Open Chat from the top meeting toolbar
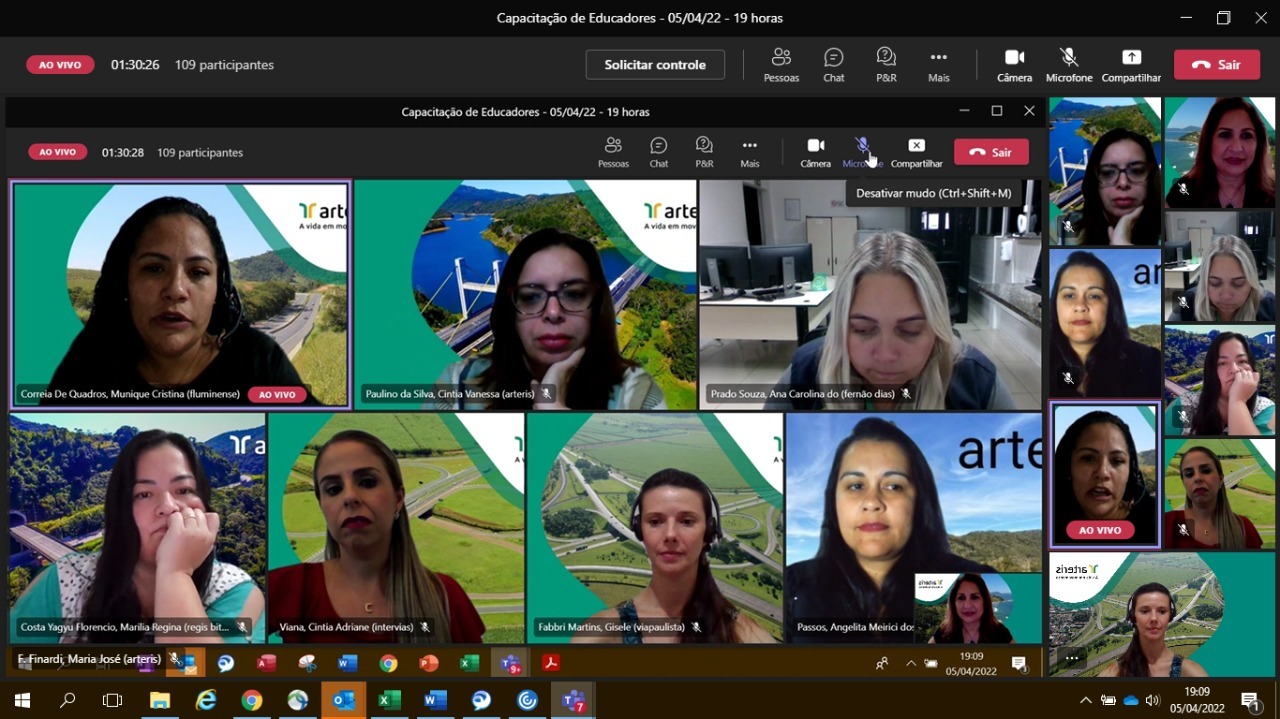The height and width of the screenshot is (719, 1280). pyautogui.click(x=833, y=64)
